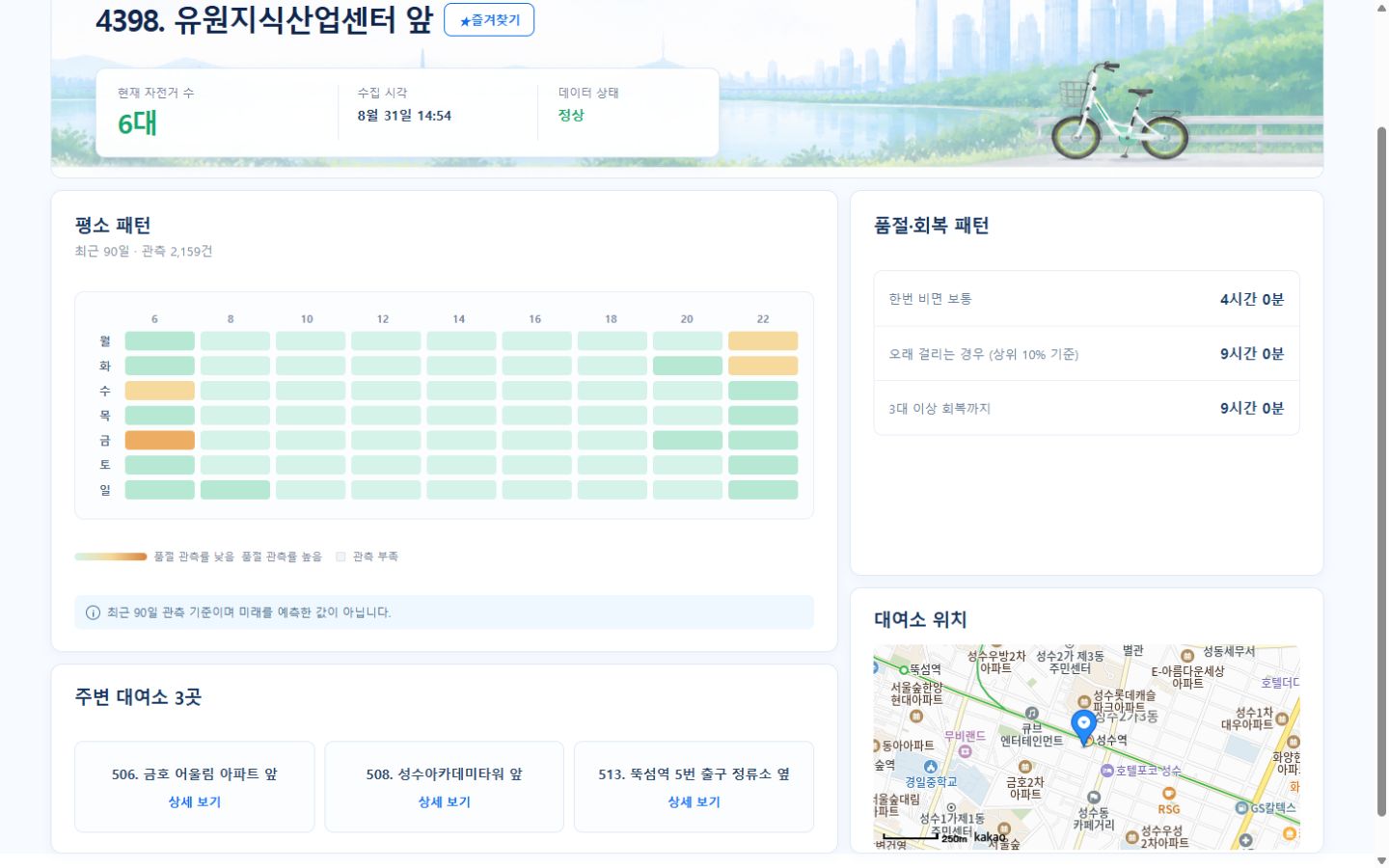Click the 506. 금호 어울림 아파트 앞 card title
This screenshot has width=1389, height=868.
[x=195, y=774]
